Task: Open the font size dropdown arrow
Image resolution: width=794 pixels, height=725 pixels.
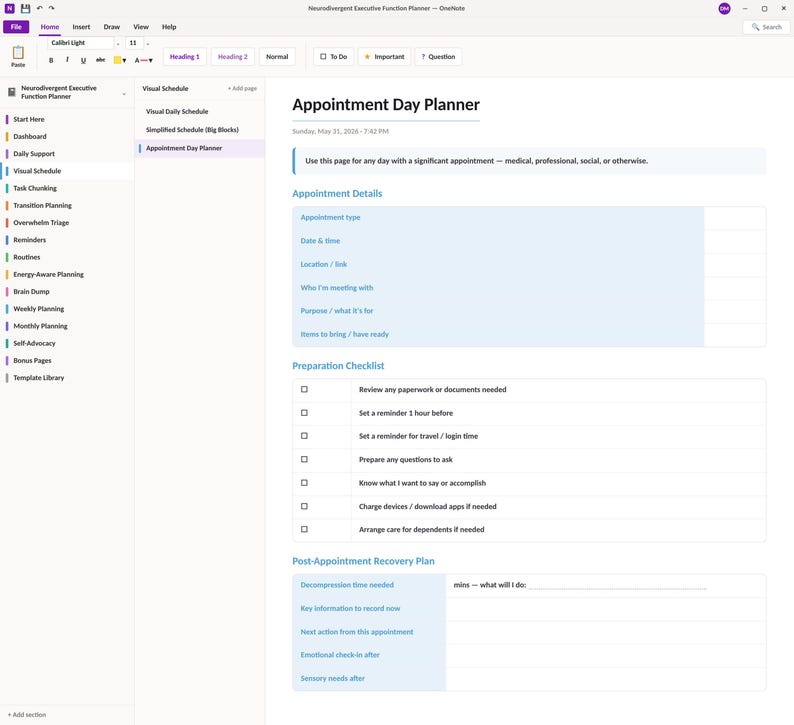Action: 148,44
